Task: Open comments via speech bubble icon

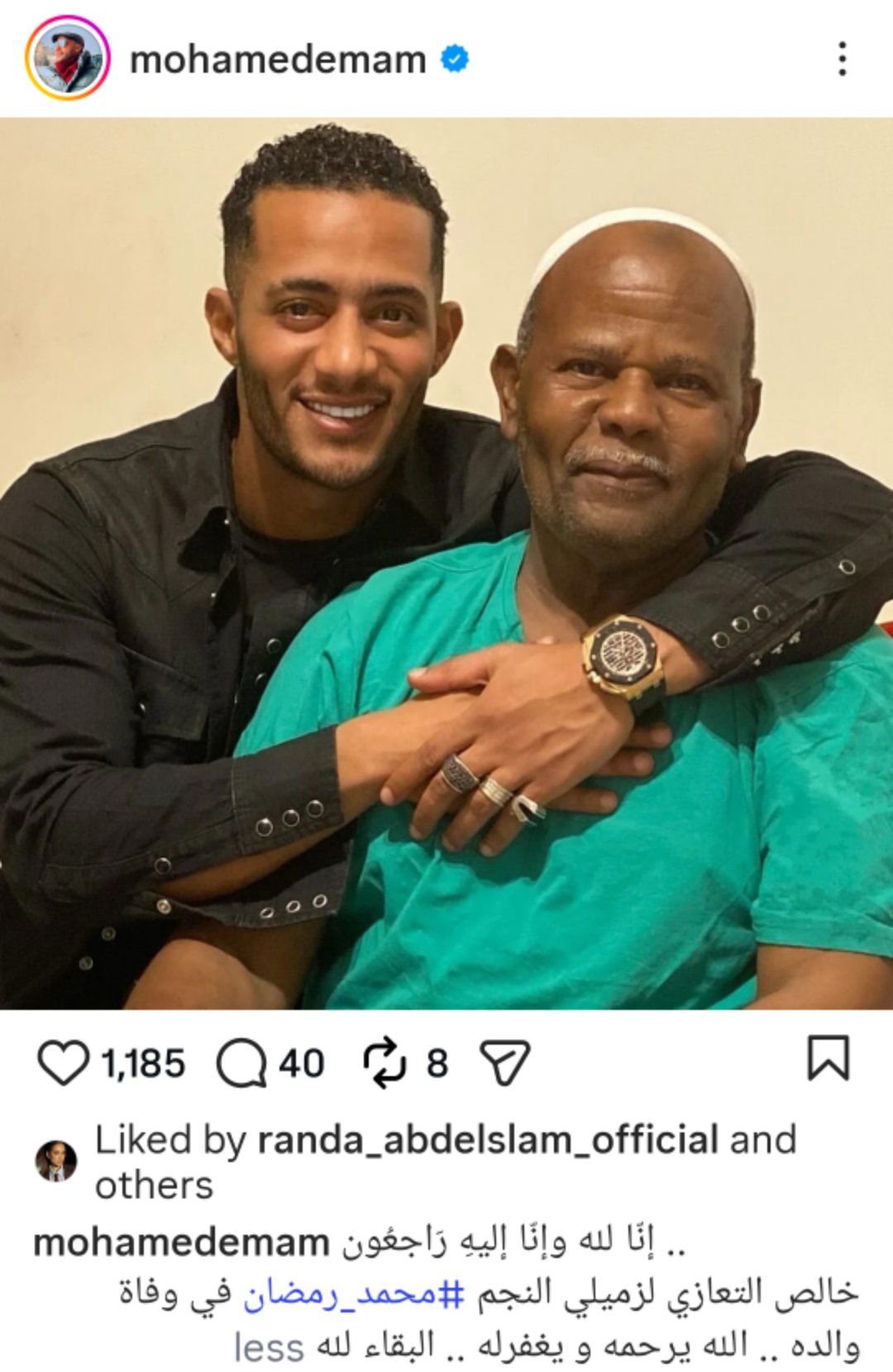Action: click(x=241, y=1063)
